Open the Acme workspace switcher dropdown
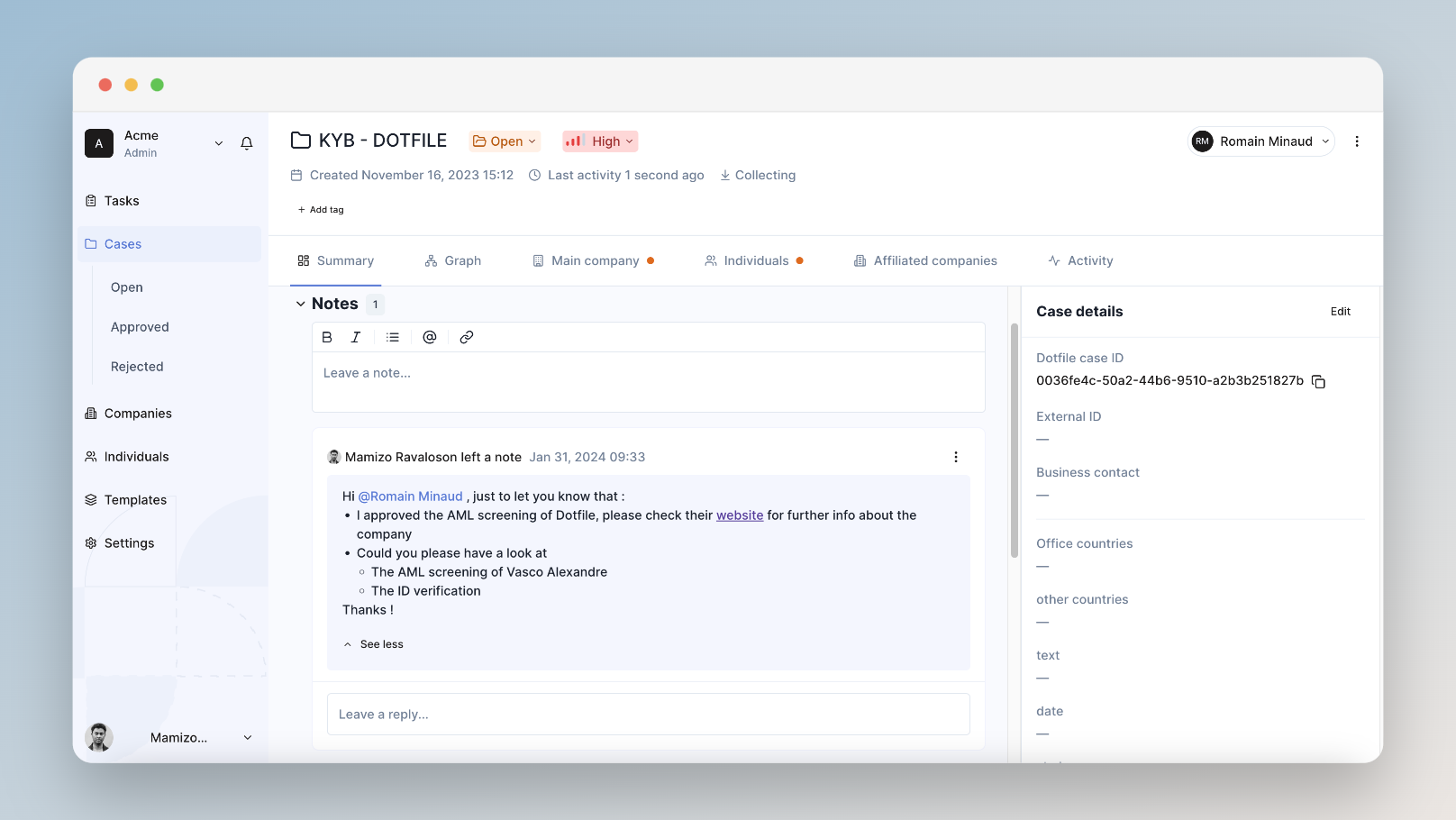The height and width of the screenshot is (820, 1456). (x=219, y=143)
